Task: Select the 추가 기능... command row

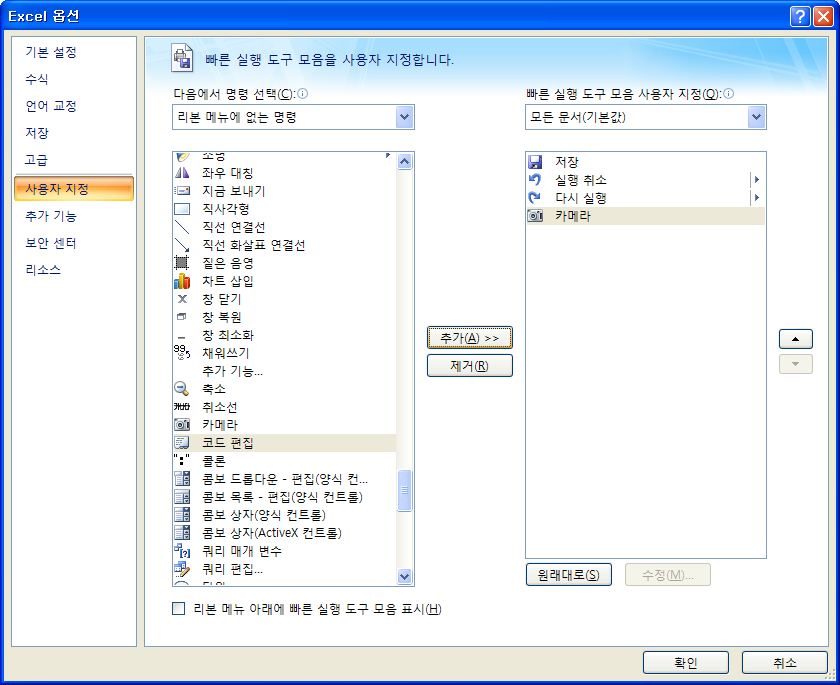Action: coord(284,371)
